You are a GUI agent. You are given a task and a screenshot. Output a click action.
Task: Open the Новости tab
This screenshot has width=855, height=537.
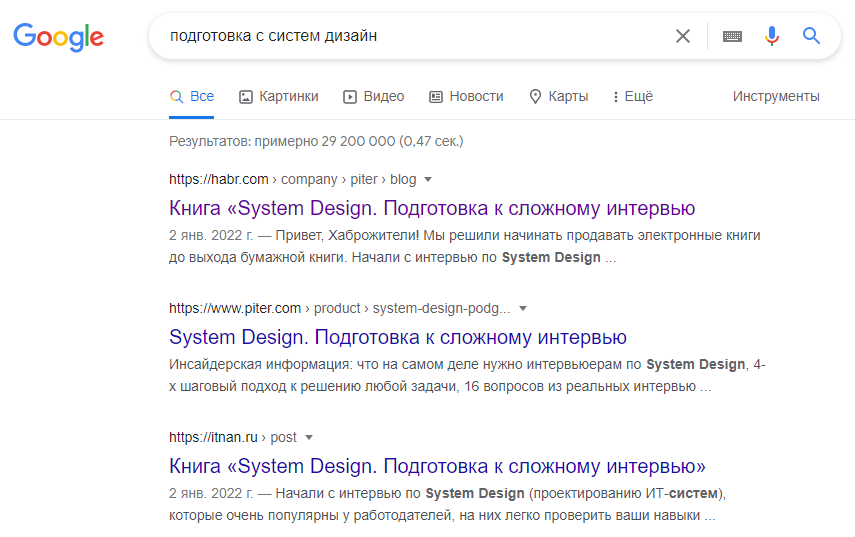tap(466, 96)
